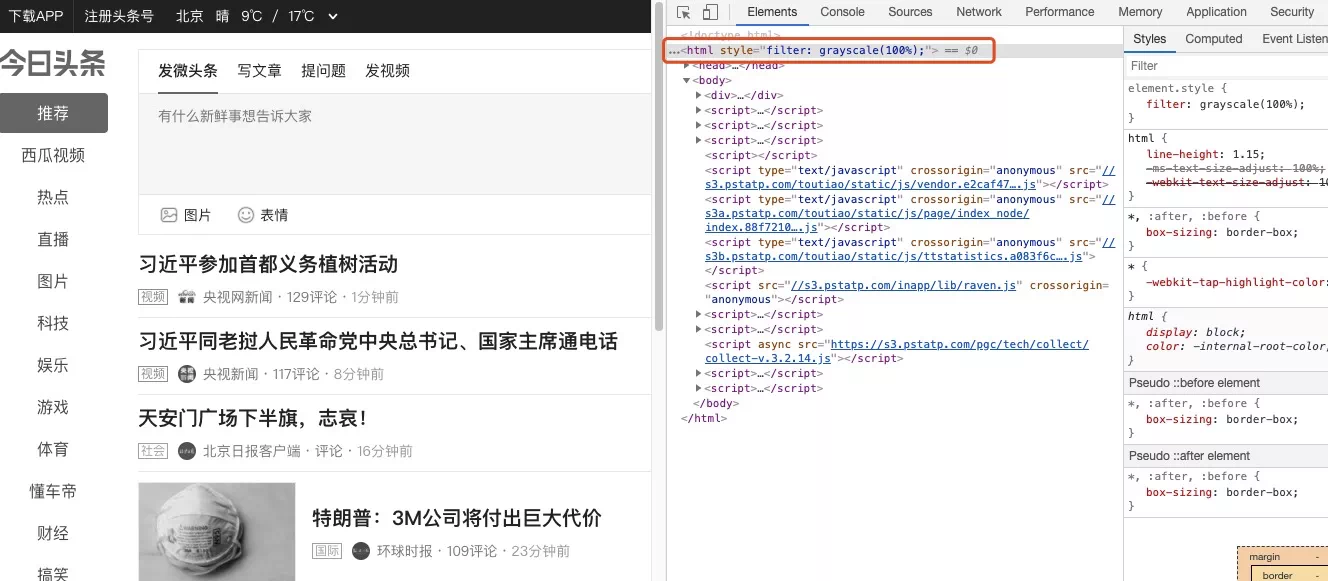Click the 环球时报 source avatar icon
Screen dimensions: 1328x581
361,551
